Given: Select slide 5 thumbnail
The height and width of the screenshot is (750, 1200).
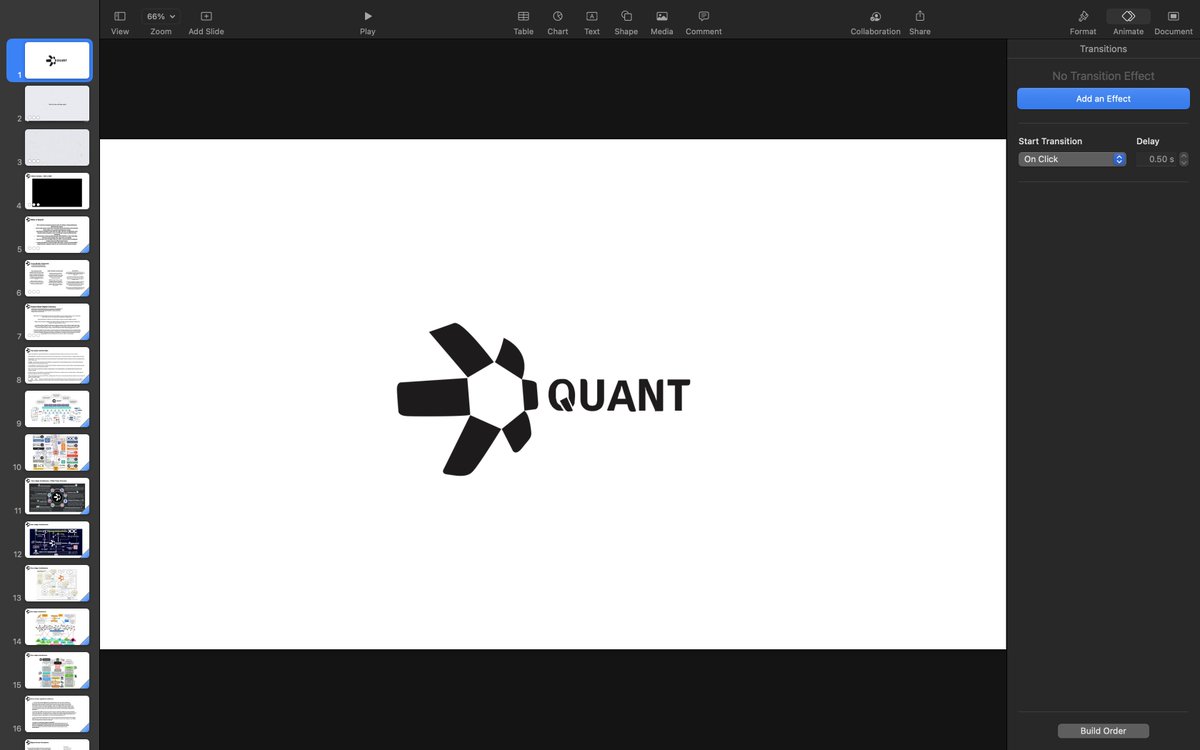Looking at the screenshot, I should 57,235.
